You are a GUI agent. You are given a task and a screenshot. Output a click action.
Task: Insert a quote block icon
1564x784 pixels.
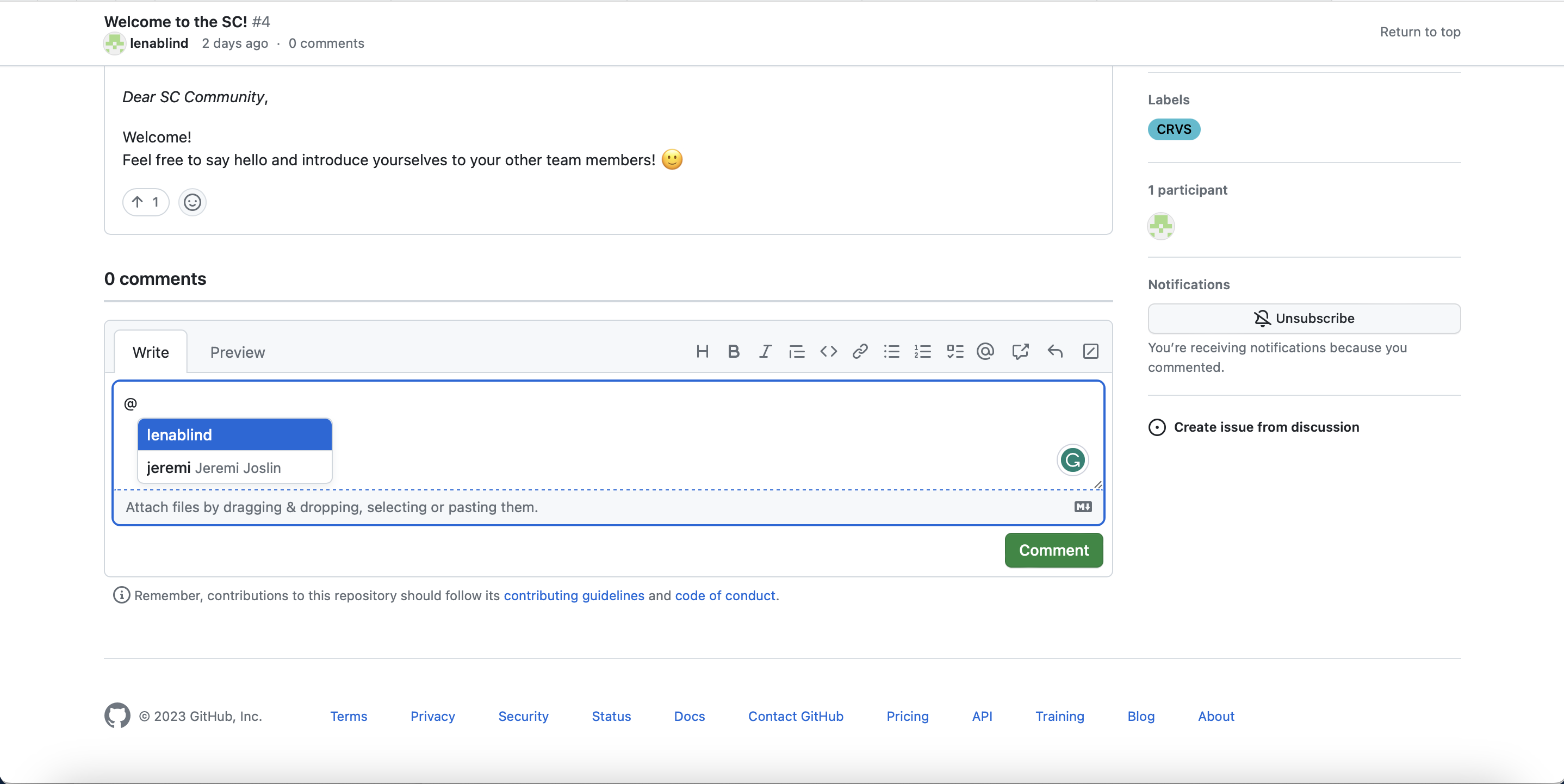(x=797, y=351)
